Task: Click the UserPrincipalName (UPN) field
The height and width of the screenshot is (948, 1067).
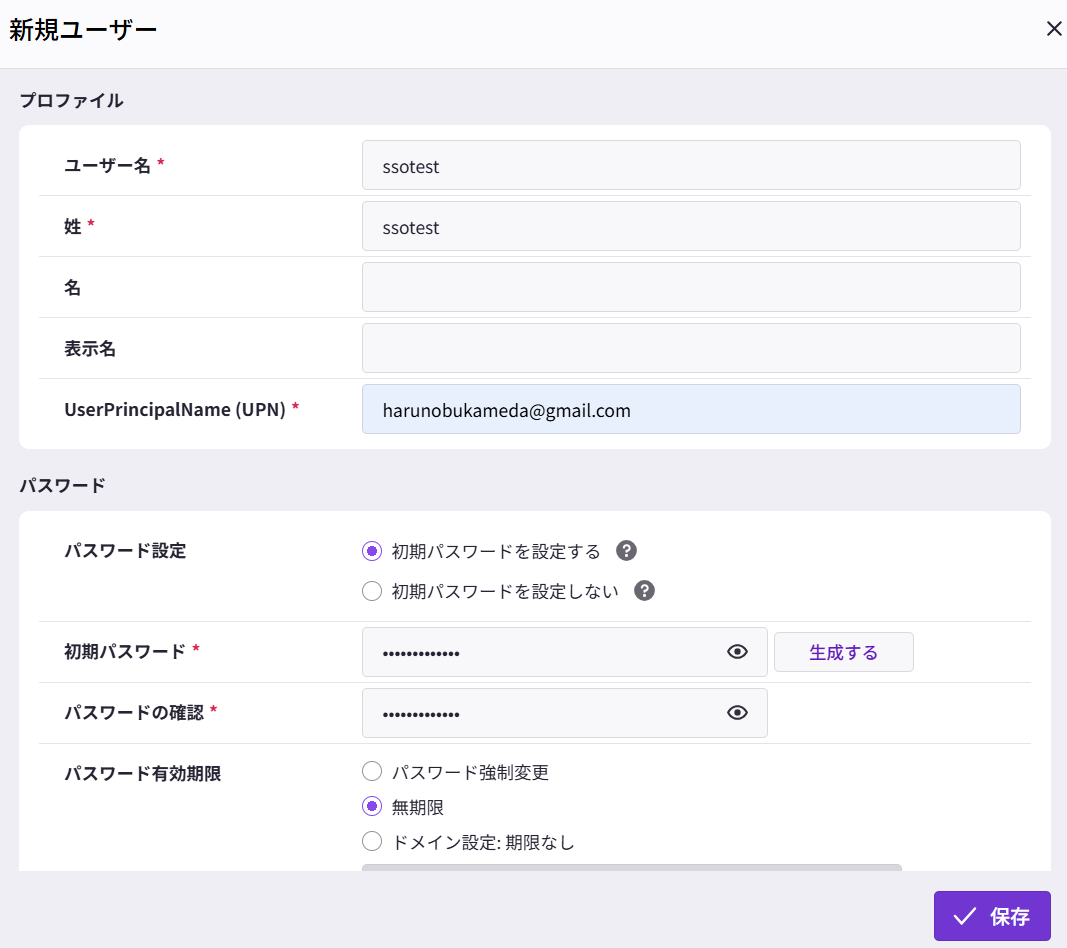Action: coord(690,410)
